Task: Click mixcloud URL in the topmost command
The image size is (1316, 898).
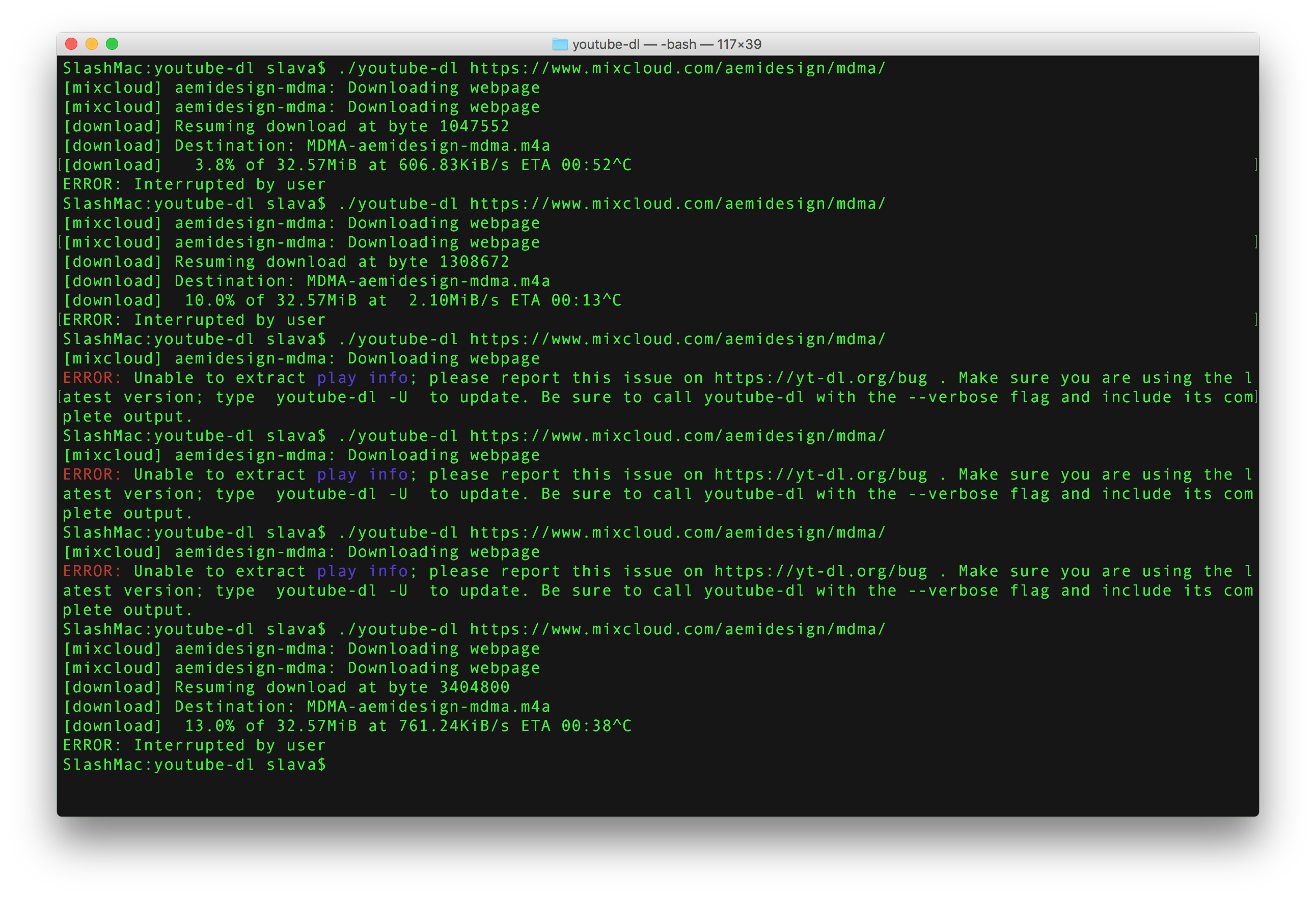Action: (x=677, y=68)
